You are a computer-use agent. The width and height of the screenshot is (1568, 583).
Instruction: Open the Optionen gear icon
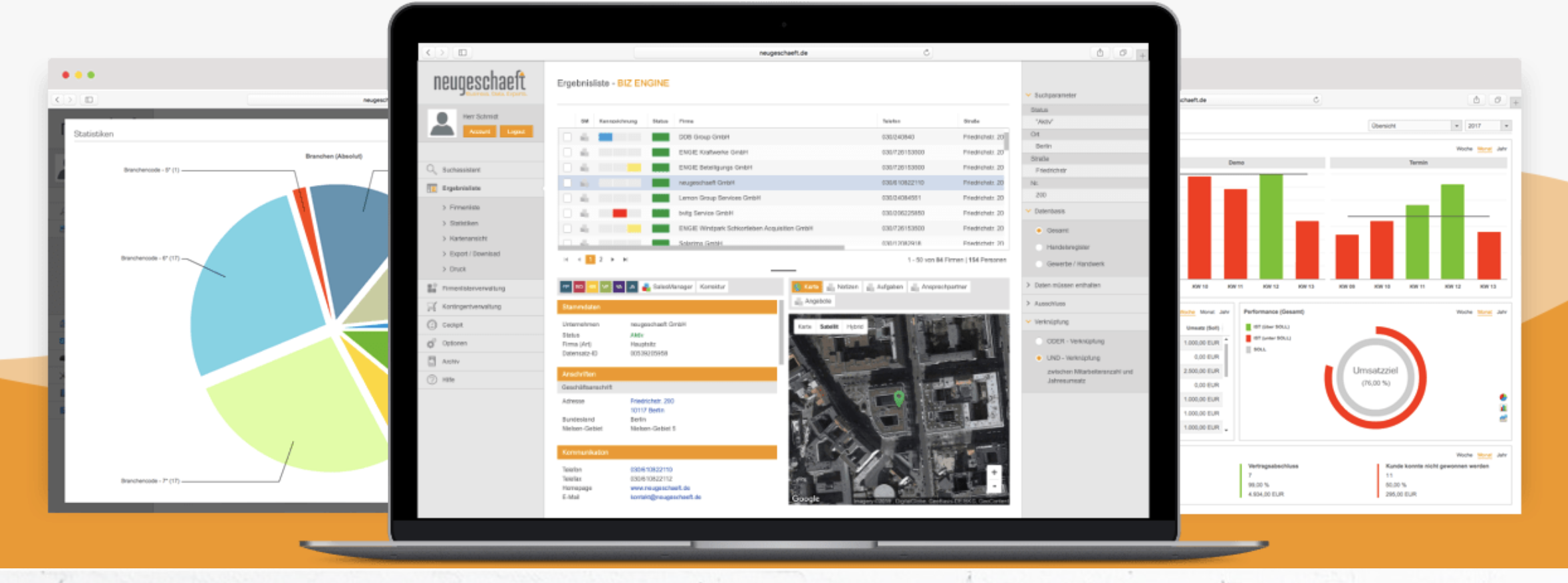[432, 343]
